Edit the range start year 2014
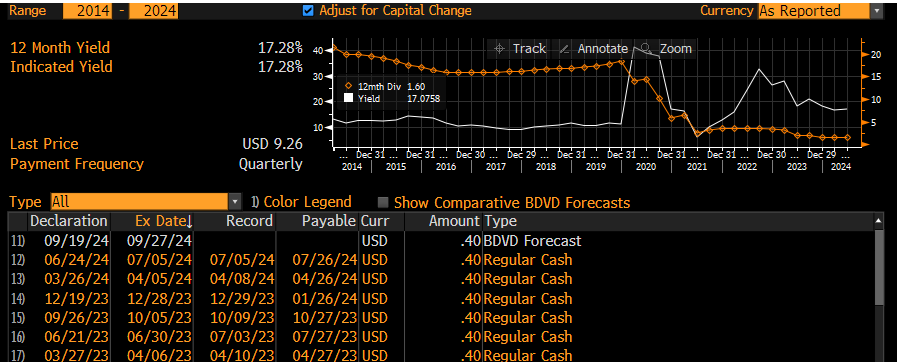The width and height of the screenshot is (897, 362). (x=87, y=11)
